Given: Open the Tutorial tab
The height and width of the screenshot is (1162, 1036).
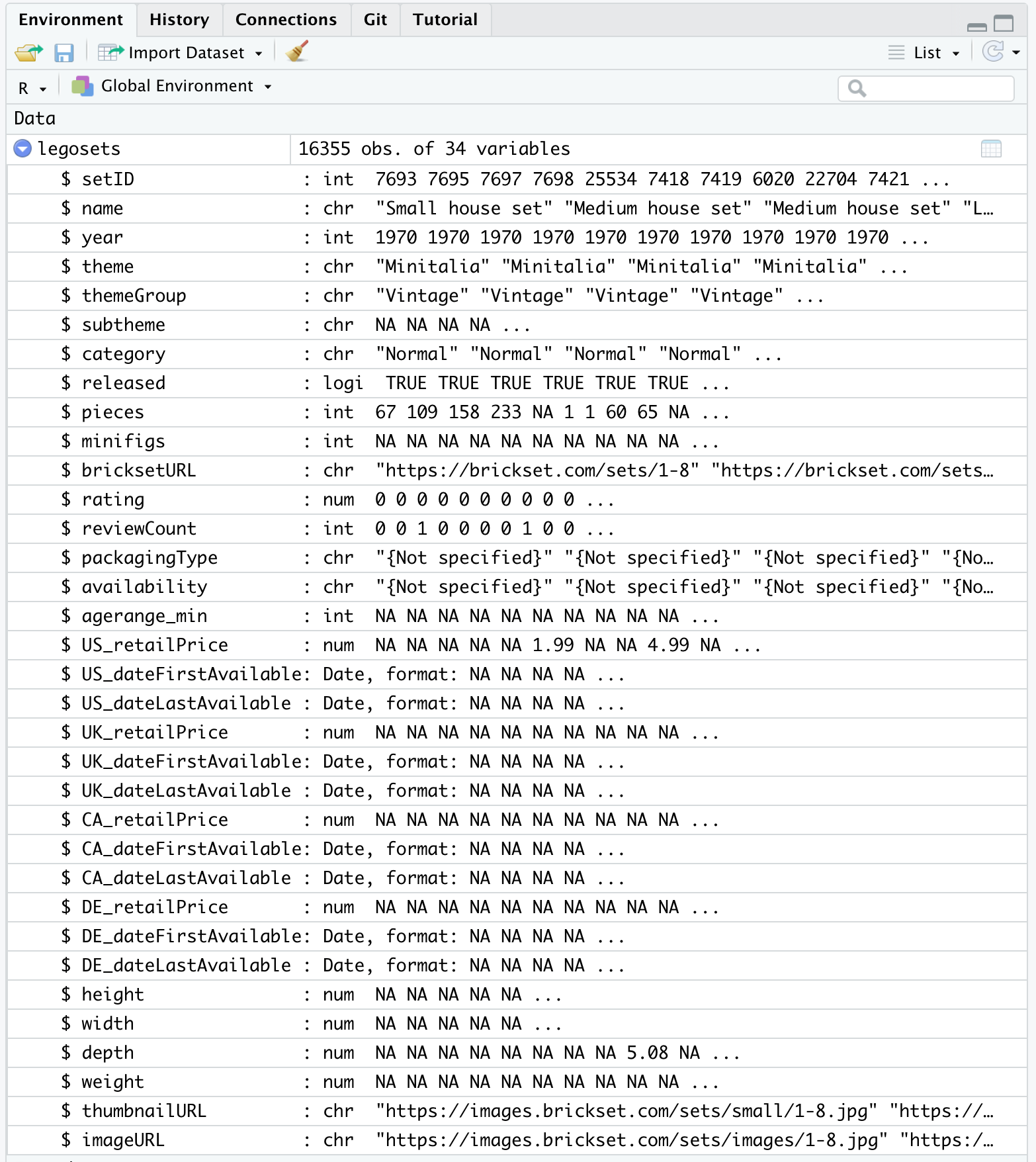Looking at the screenshot, I should tap(445, 20).
